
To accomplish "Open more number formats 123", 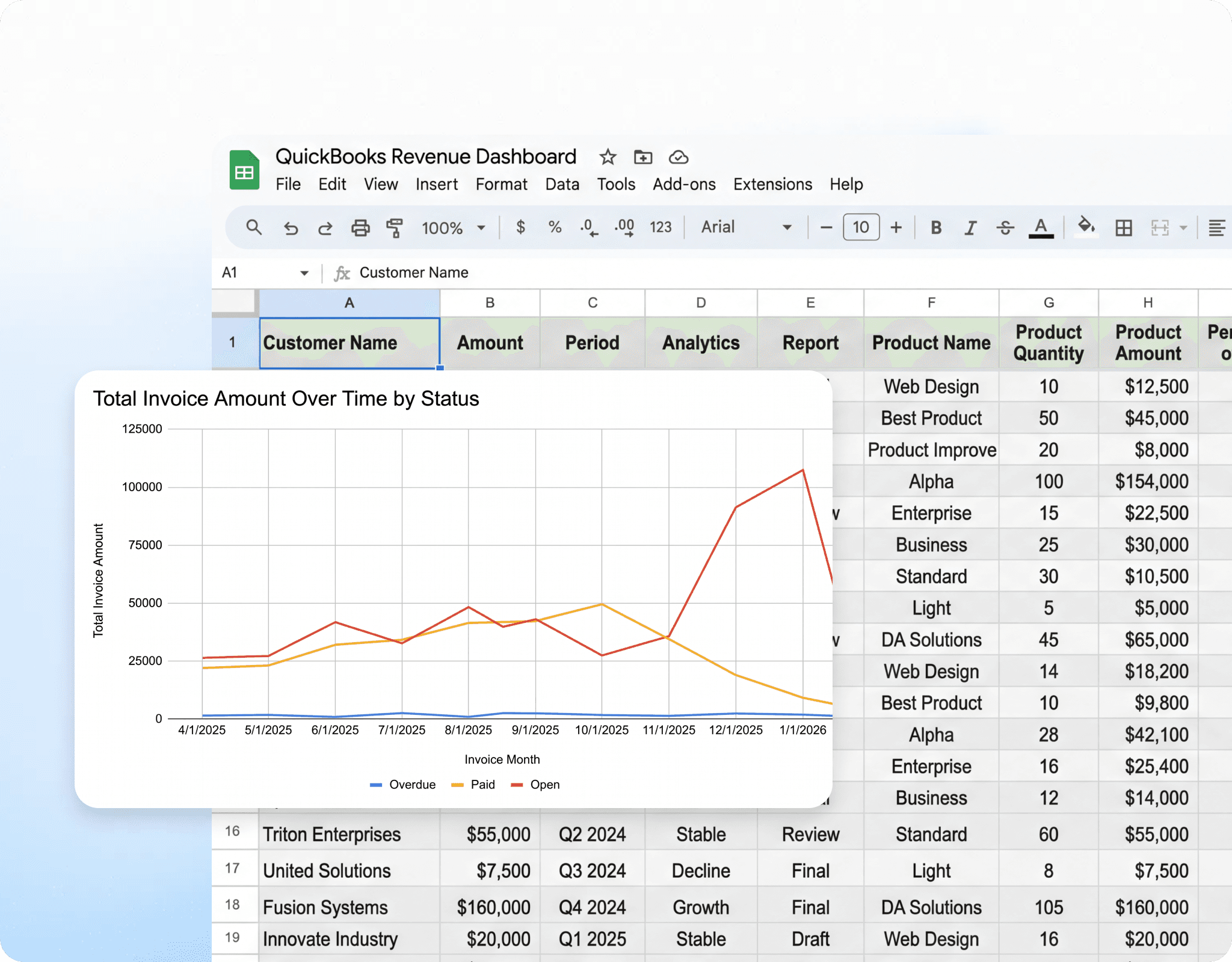I will [x=661, y=227].
